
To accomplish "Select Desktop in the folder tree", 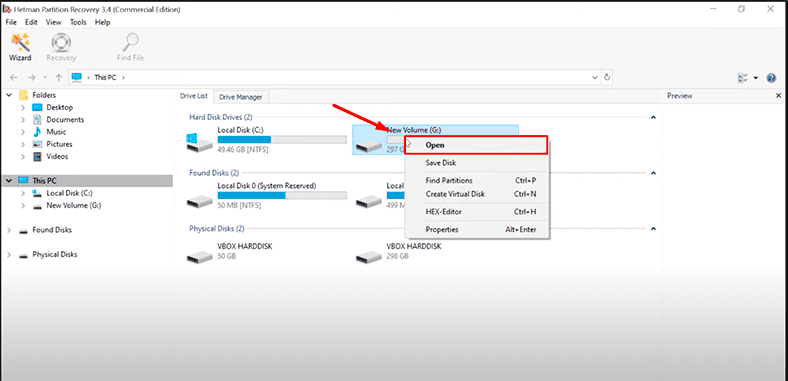I will coord(59,108).
